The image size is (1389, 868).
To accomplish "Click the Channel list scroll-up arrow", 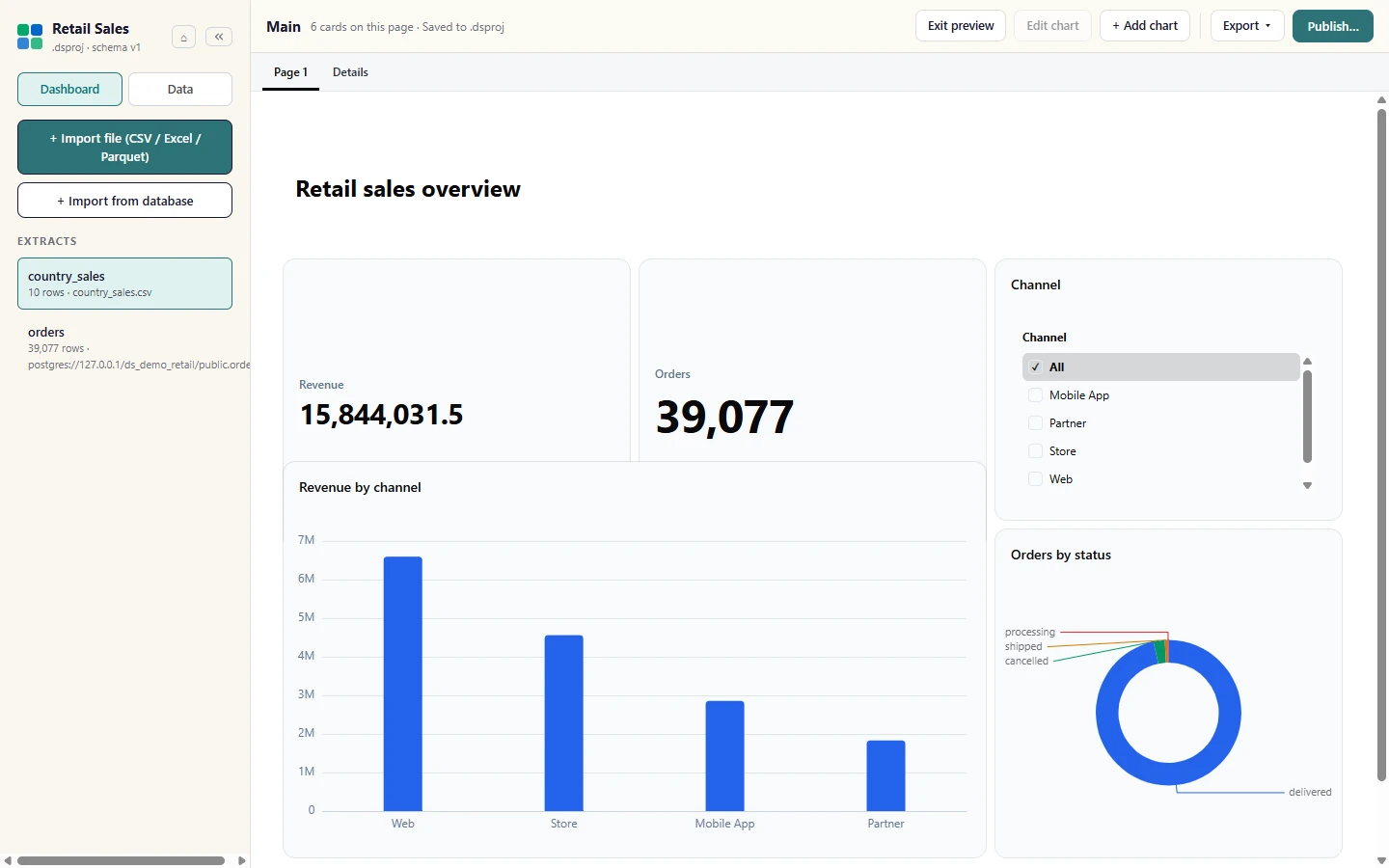I will point(1308,362).
